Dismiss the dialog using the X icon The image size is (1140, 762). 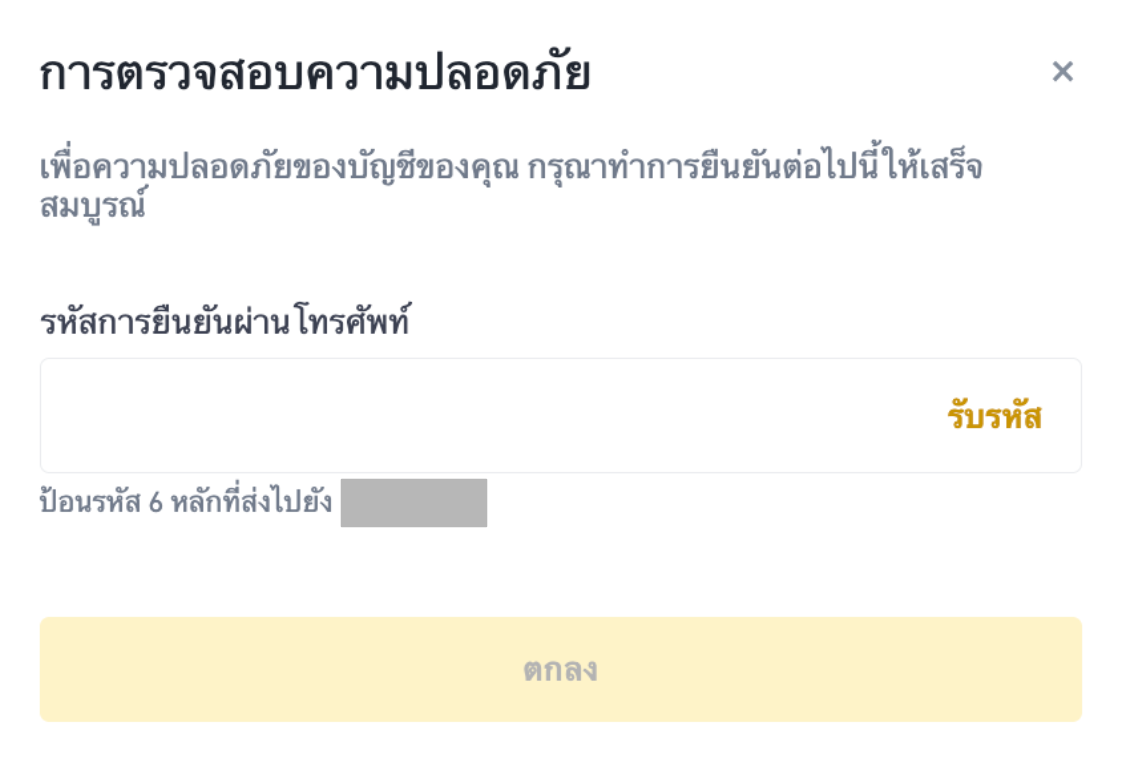click(1062, 72)
